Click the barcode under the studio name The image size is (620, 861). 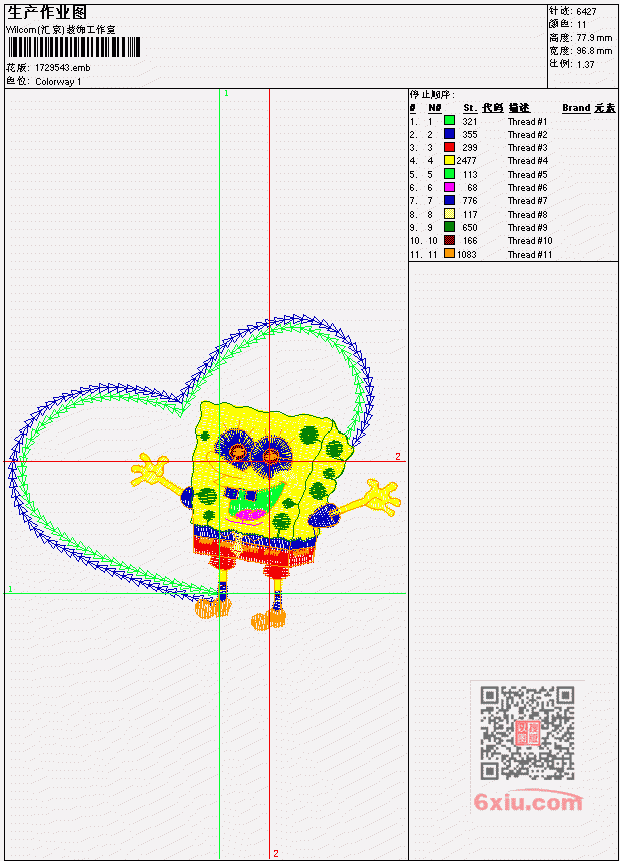74,47
